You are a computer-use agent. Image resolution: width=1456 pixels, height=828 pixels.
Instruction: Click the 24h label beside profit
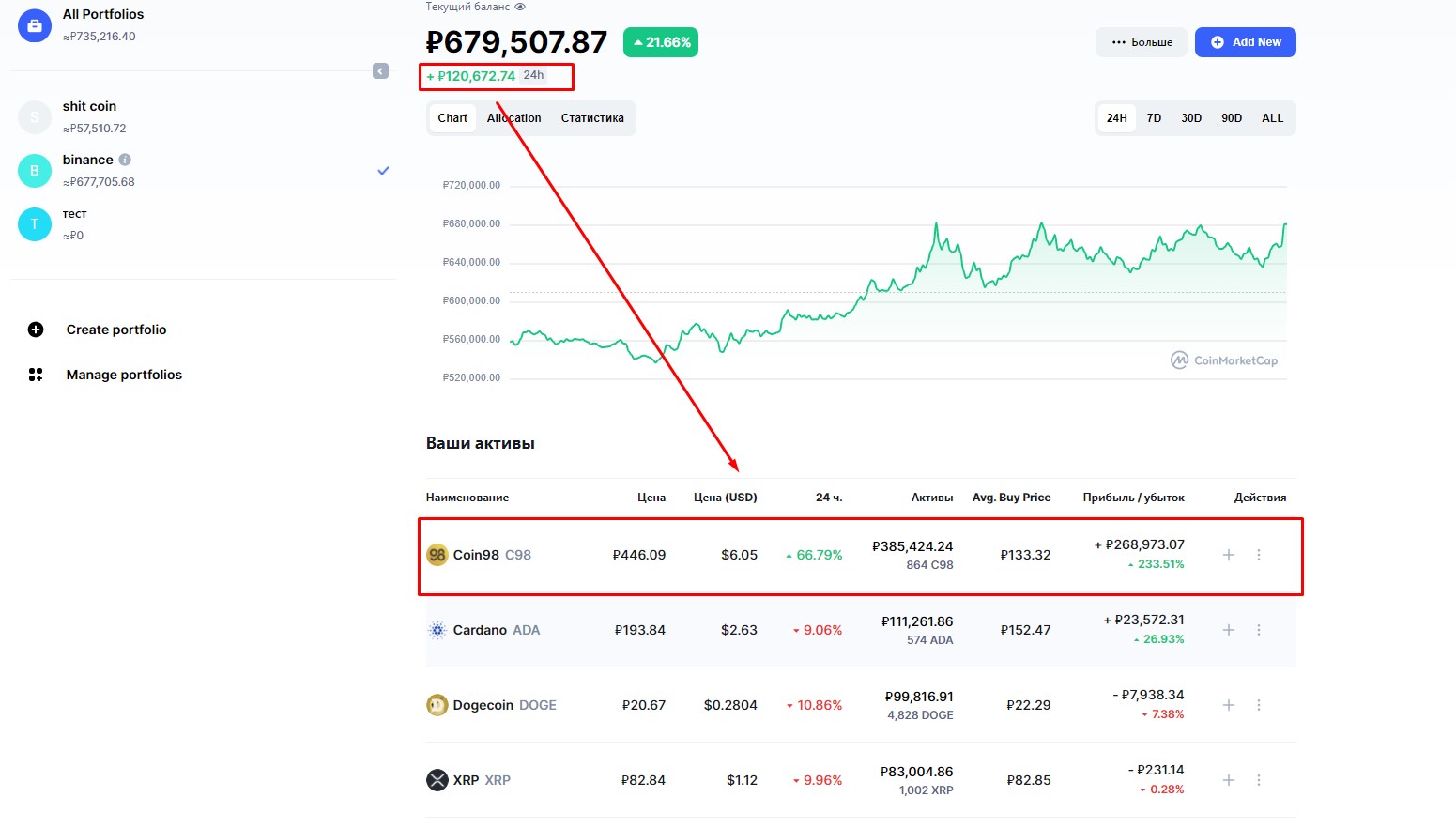[x=533, y=75]
